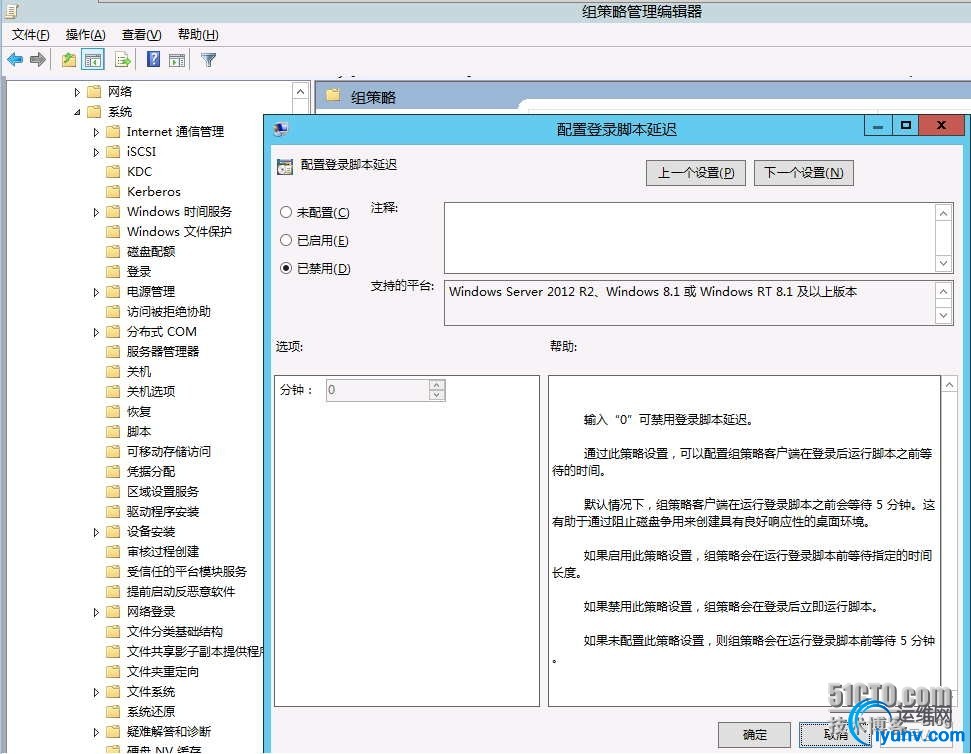
Task: Collapse the 系统 tree node
Action: tap(77, 112)
